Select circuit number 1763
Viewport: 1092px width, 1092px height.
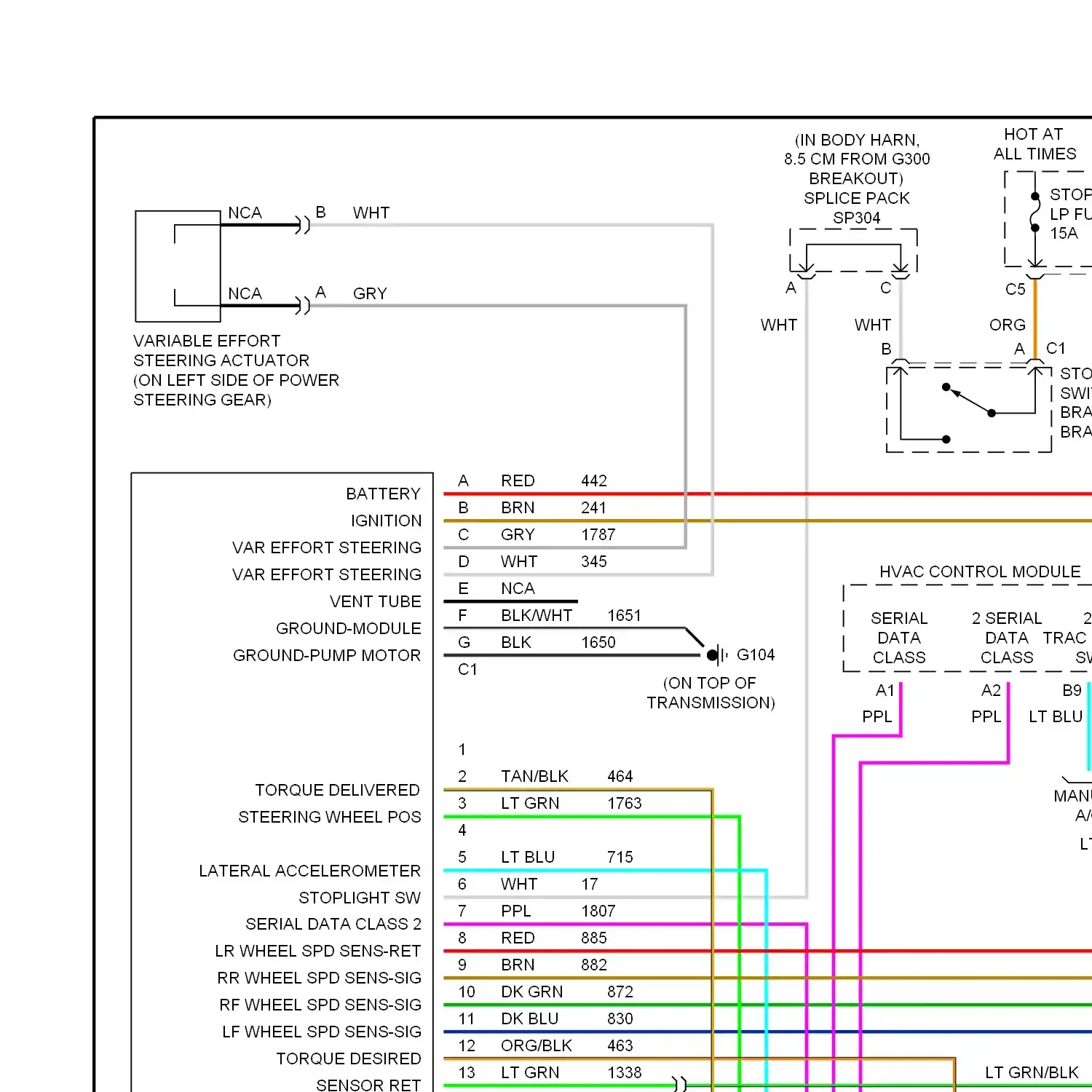625,803
